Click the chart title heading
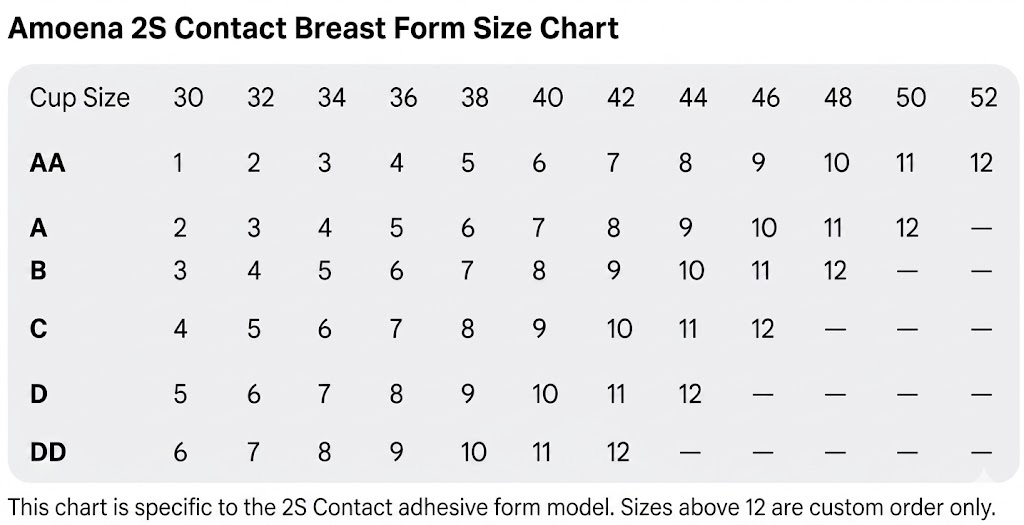Image resolution: width=1024 pixels, height=525 pixels. 313,28
